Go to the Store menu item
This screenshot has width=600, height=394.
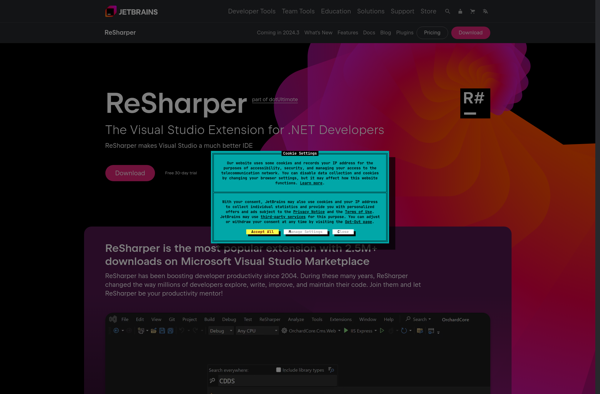point(428,11)
